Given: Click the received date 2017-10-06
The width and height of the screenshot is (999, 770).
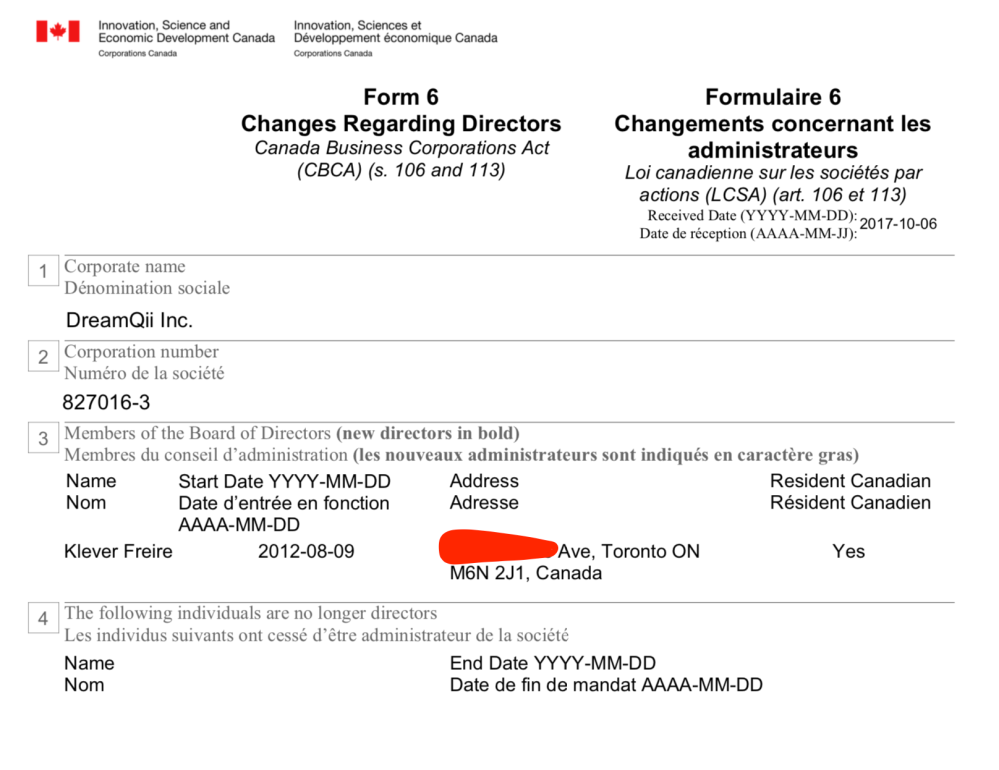Looking at the screenshot, I should 898,224.
